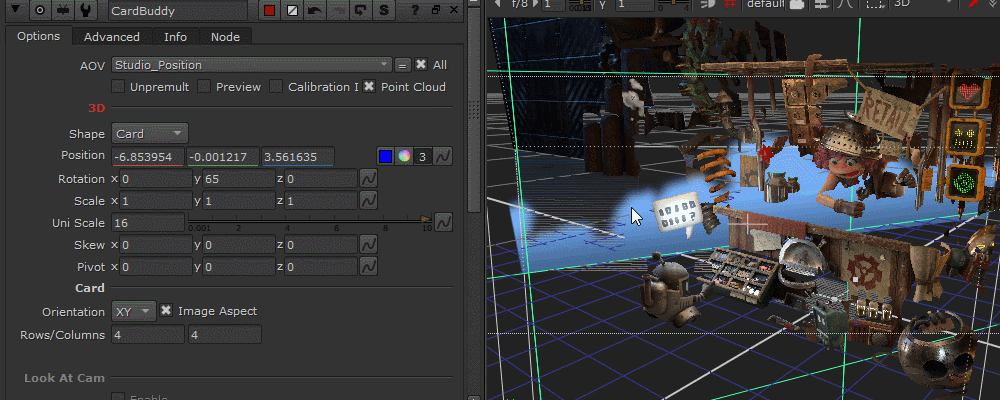Open Skew animation curve menu

pyautogui.click(x=369, y=244)
